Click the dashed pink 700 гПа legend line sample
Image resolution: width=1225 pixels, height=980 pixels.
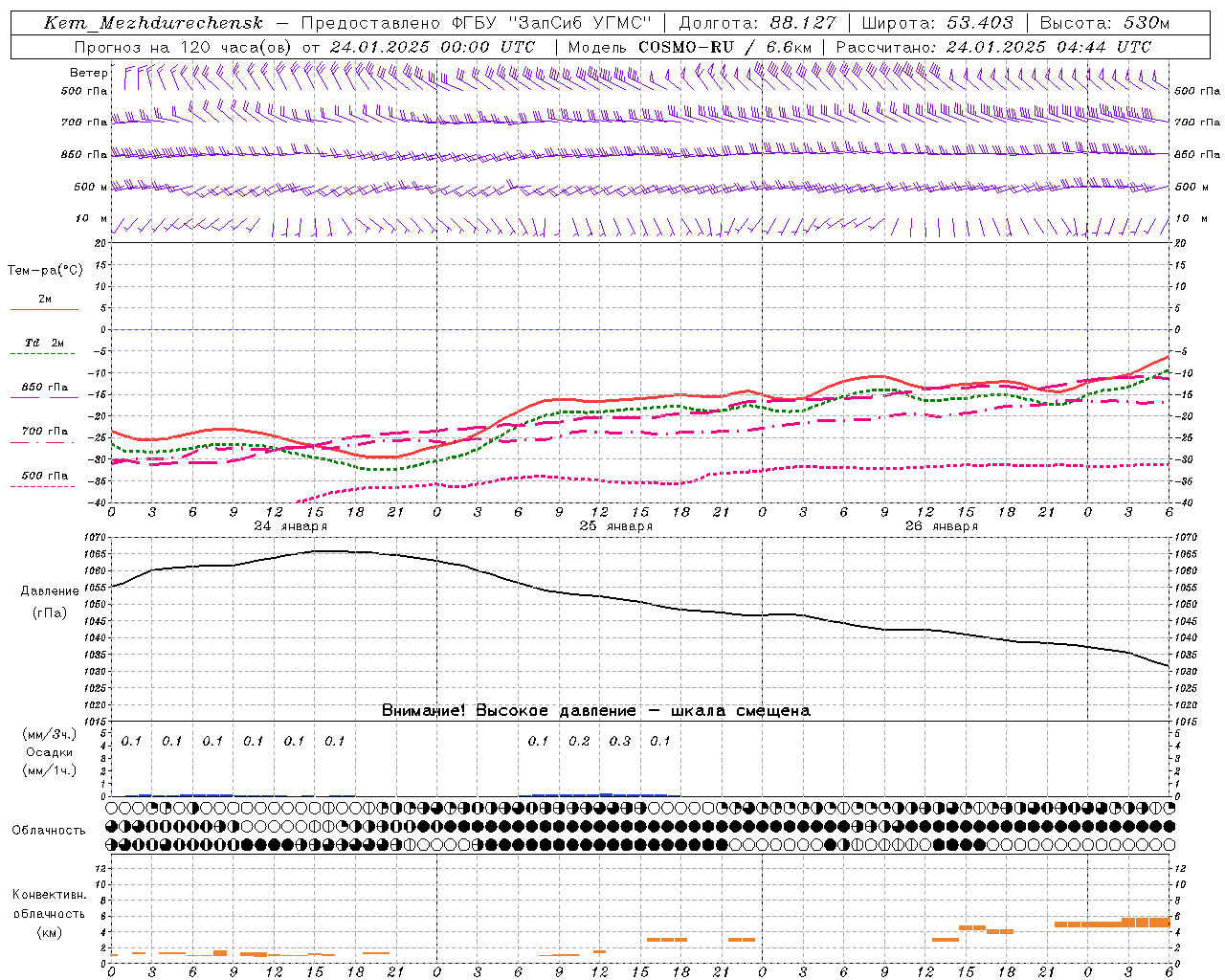(x=42, y=442)
